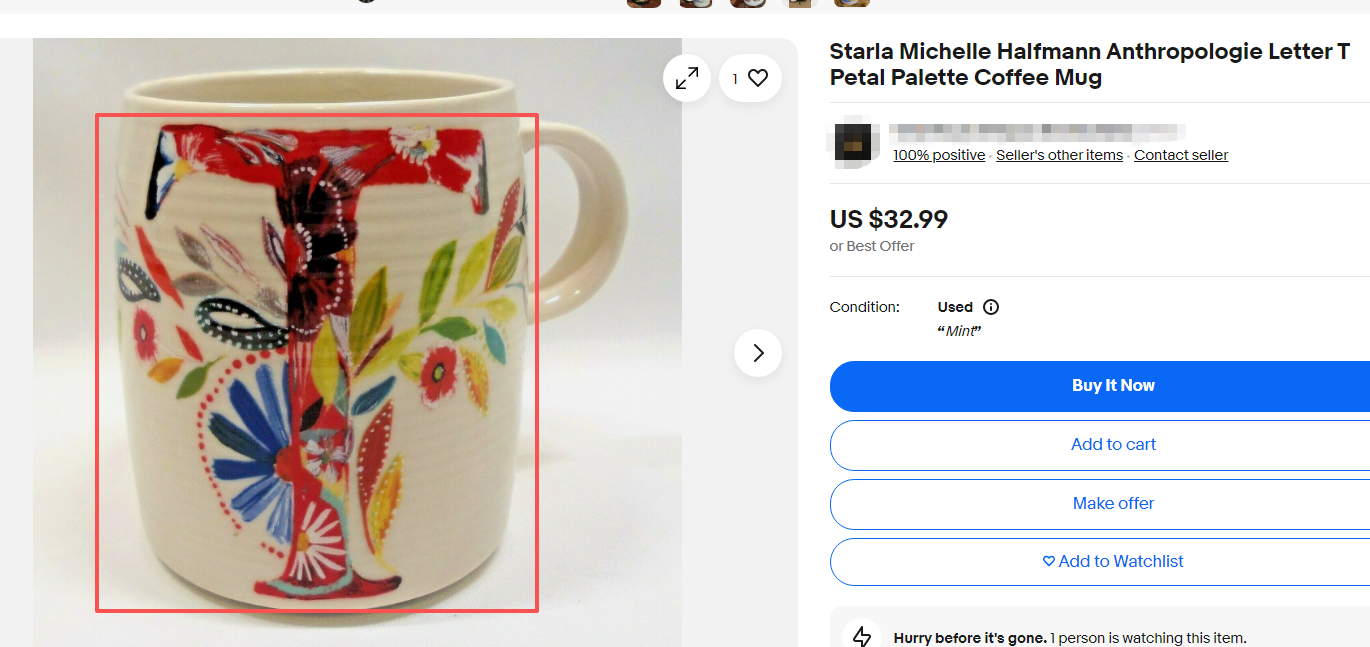Screen dimensions: 1370x647
Task: Open the seller's 100% positive feedback
Action: (x=938, y=155)
